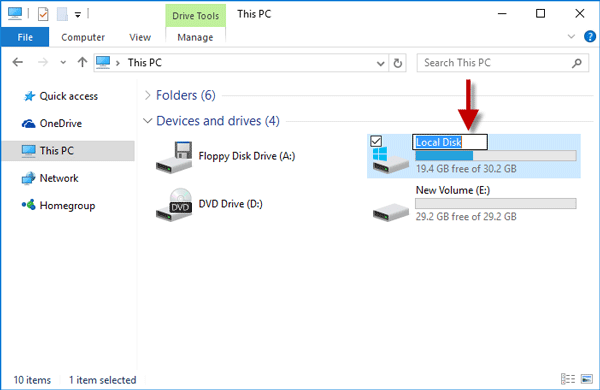Maximize the This PC window
Screen dimensions: 600x390
pos(540,14)
